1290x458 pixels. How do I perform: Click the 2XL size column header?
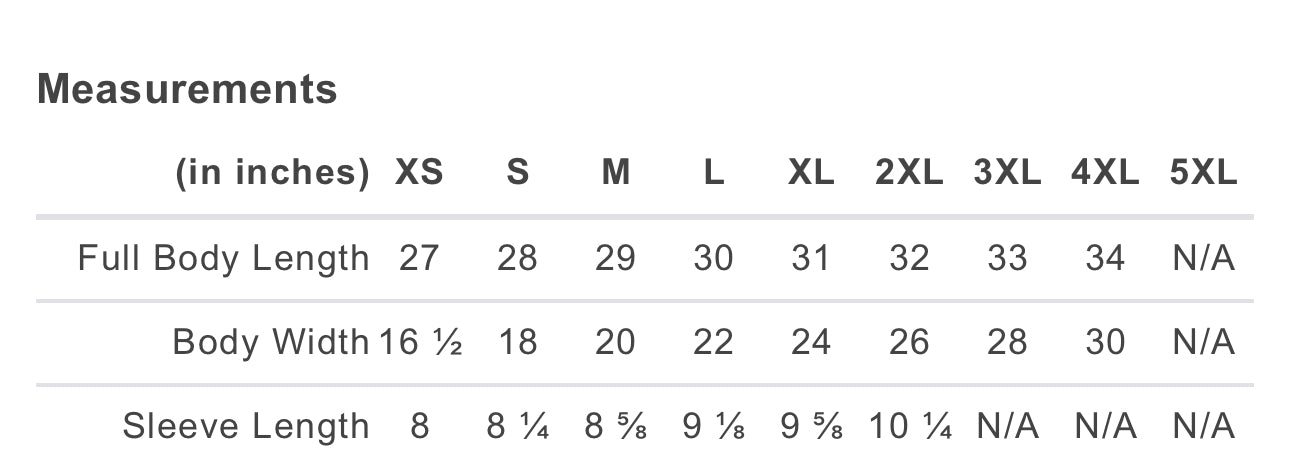point(909,174)
